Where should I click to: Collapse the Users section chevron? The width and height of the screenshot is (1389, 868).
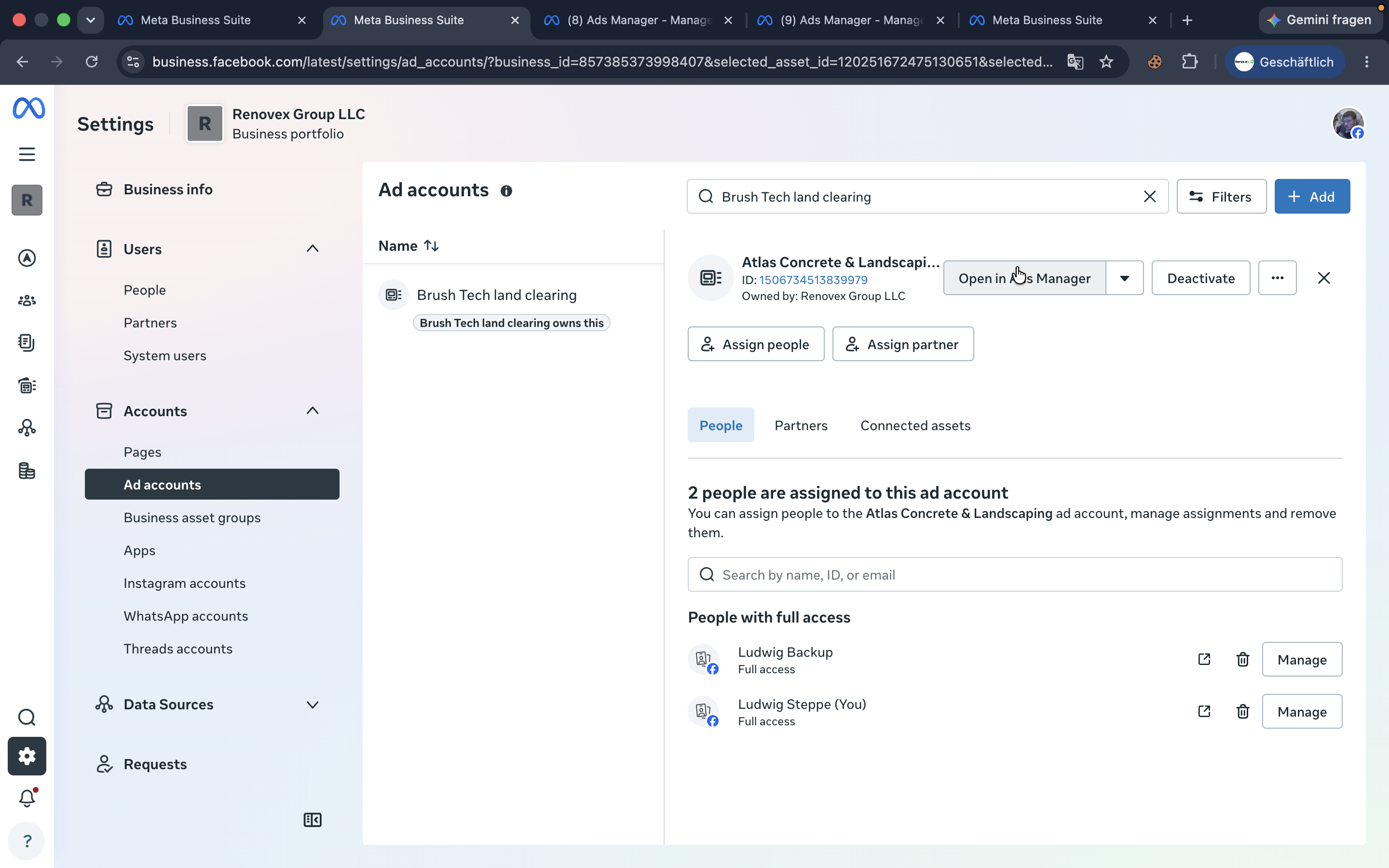tap(312, 248)
